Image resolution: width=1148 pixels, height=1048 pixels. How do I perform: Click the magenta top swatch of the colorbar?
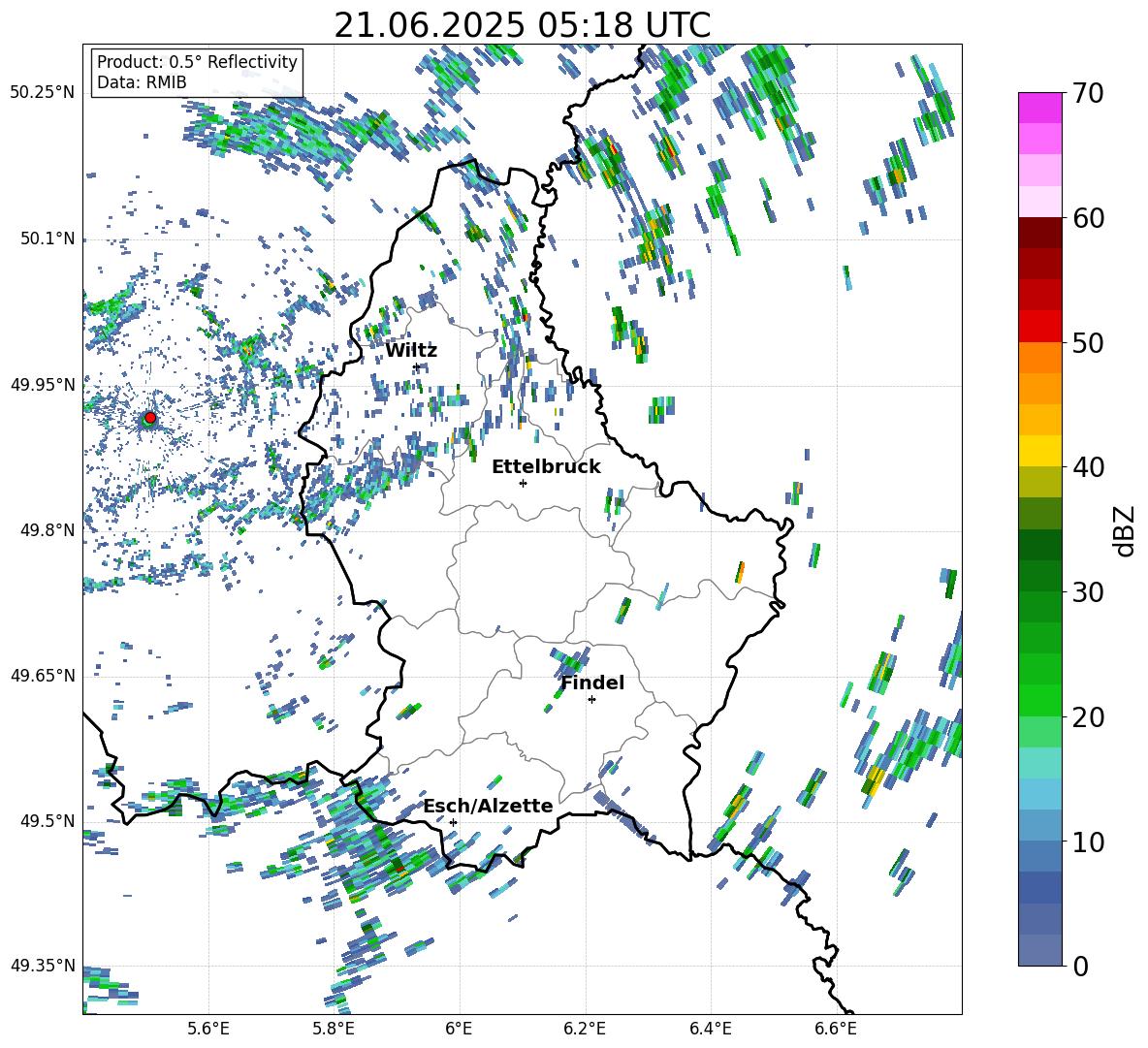coord(1039,109)
